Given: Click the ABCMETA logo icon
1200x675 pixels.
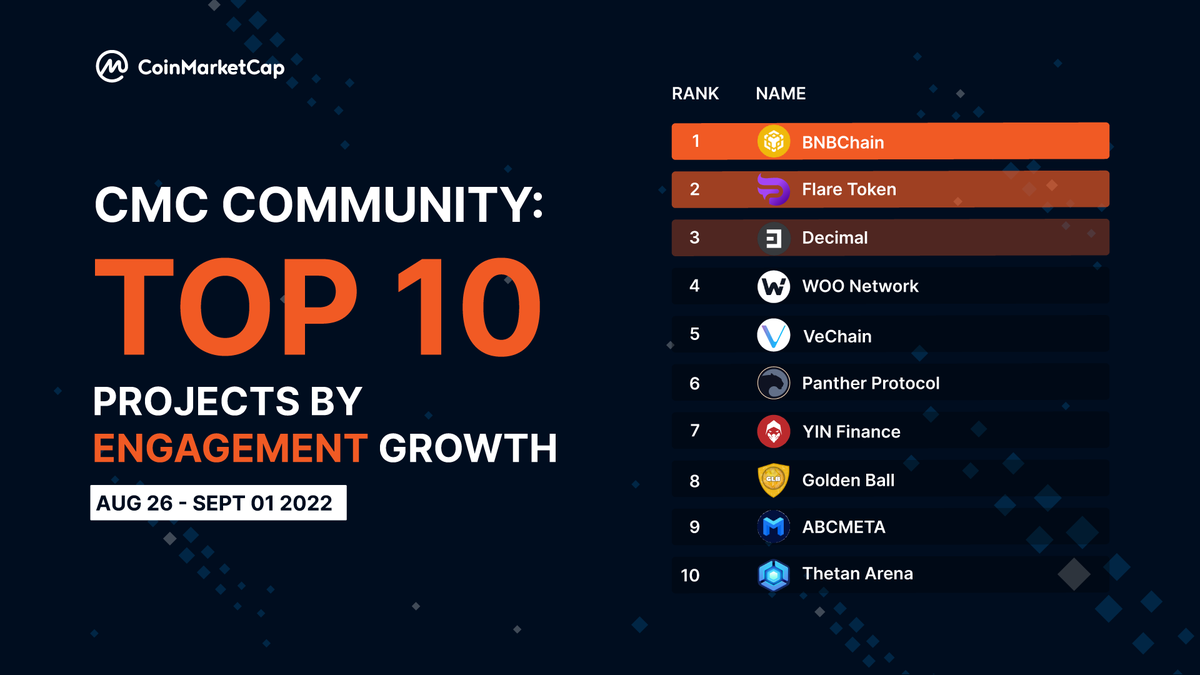Looking at the screenshot, I should click(x=774, y=527).
